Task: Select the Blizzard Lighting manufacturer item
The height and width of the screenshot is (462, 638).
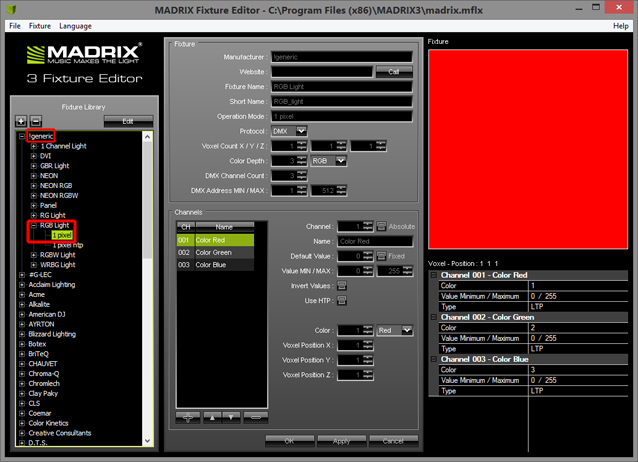Action: (52, 334)
